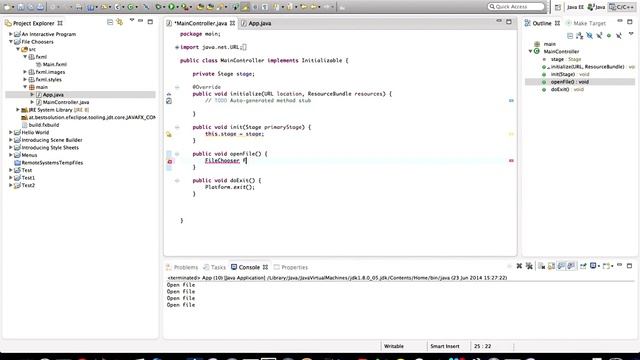Screen dimensions: 640x360
Task: Click Smart Insert in the status bar
Action: coord(444,346)
